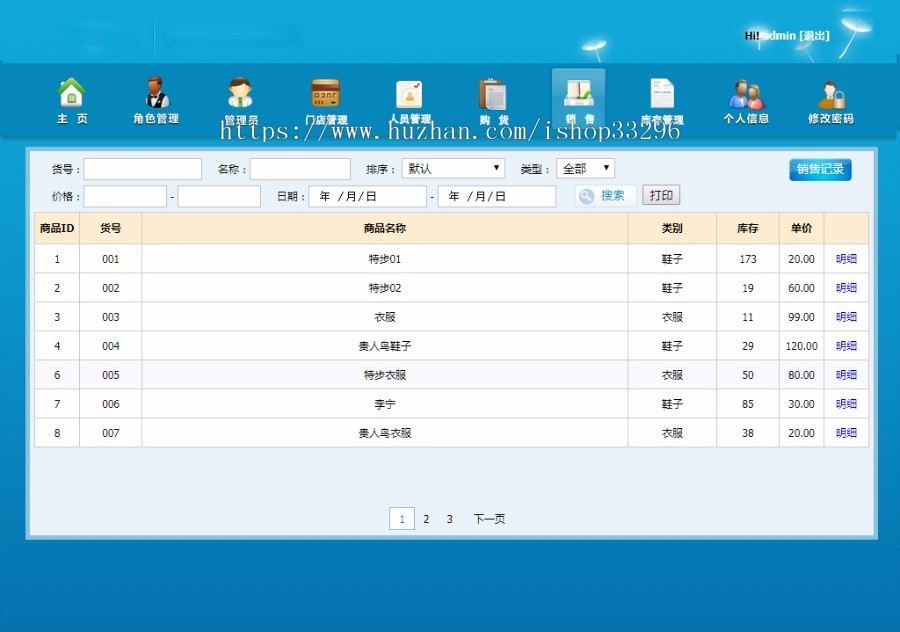Open the 主页 (Home) page
This screenshot has height=632, width=900.
tap(71, 98)
